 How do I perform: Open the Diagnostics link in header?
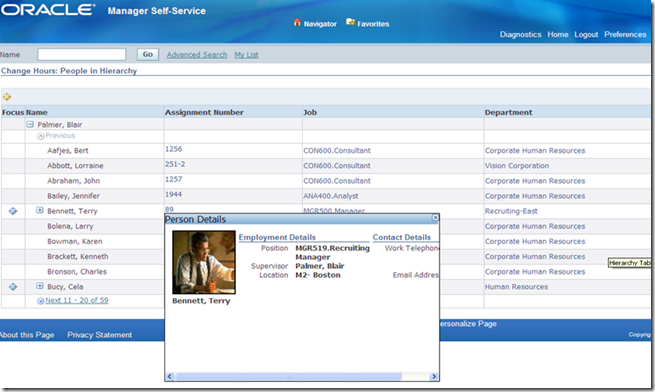(x=520, y=34)
